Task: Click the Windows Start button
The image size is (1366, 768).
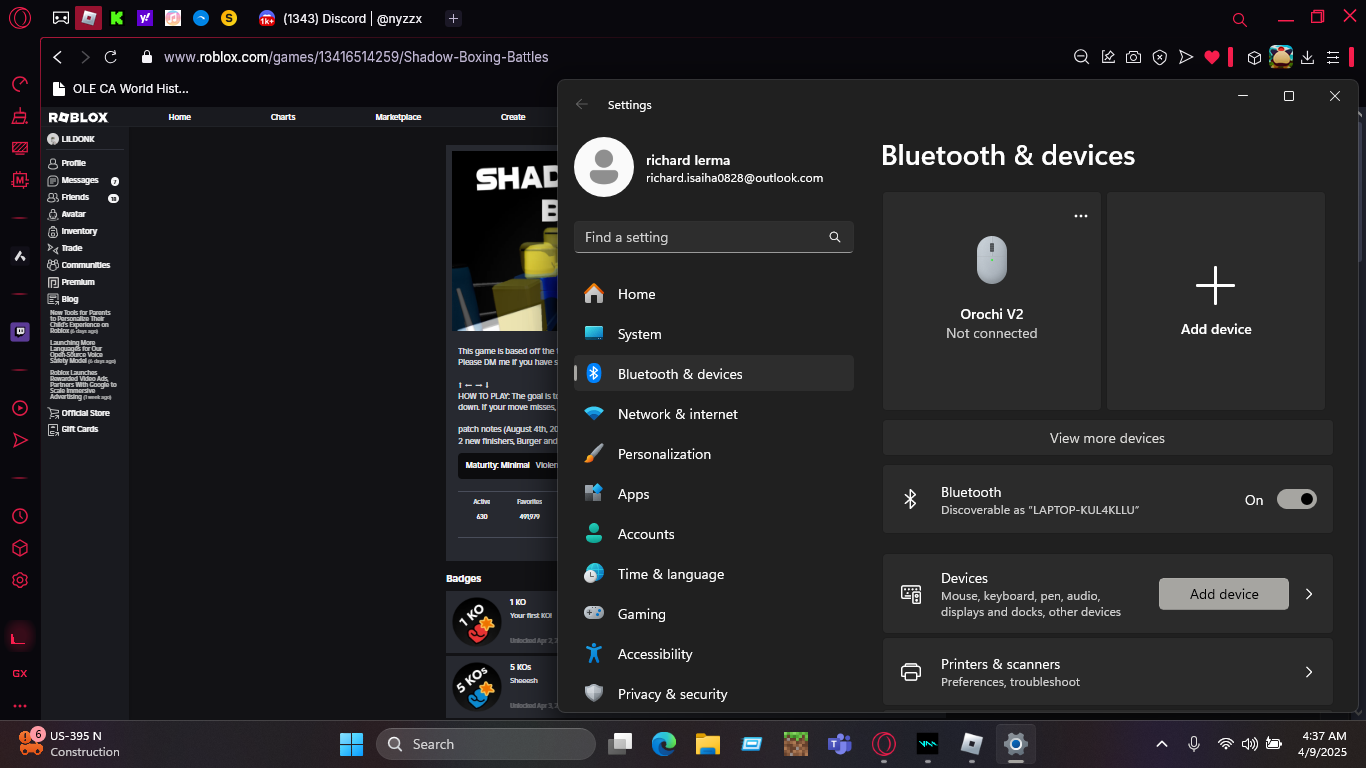Action: pyautogui.click(x=351, y=744)
